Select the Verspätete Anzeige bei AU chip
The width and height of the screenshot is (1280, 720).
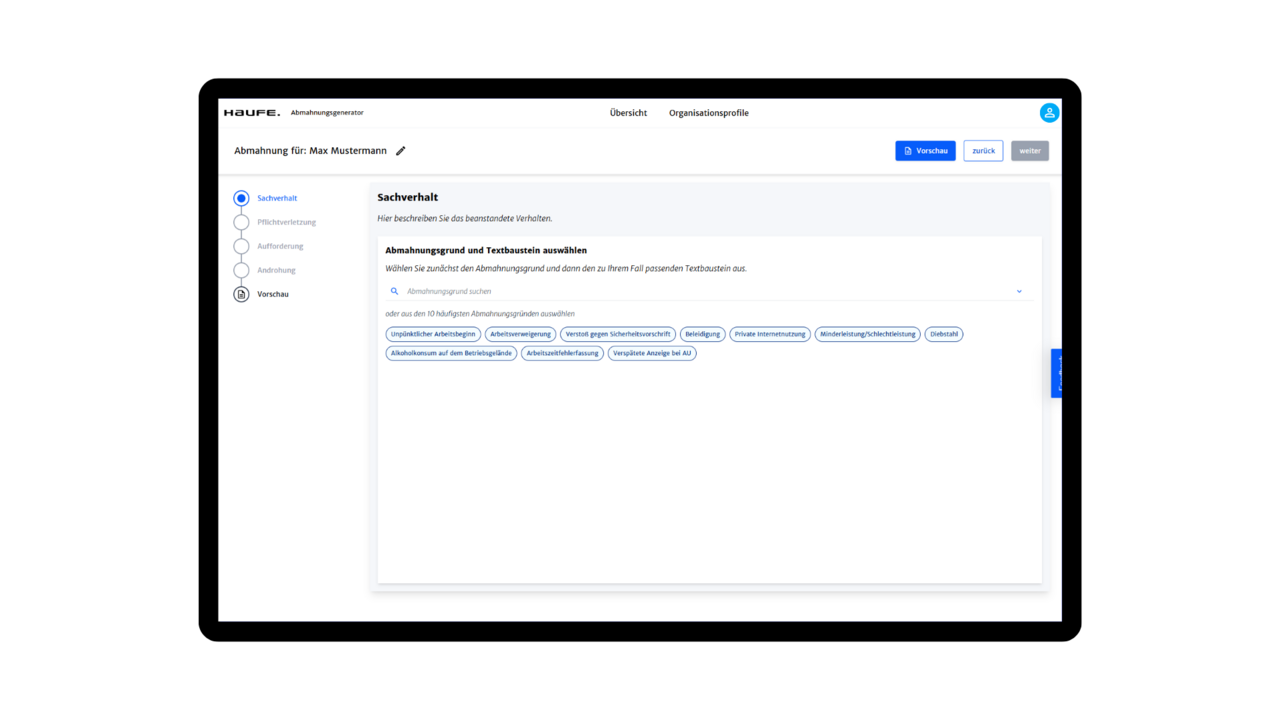[652, 353]
